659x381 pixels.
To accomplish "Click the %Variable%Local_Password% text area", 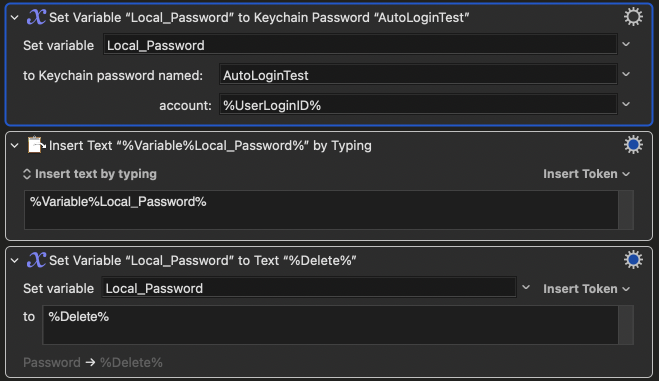I will (321, 210).
